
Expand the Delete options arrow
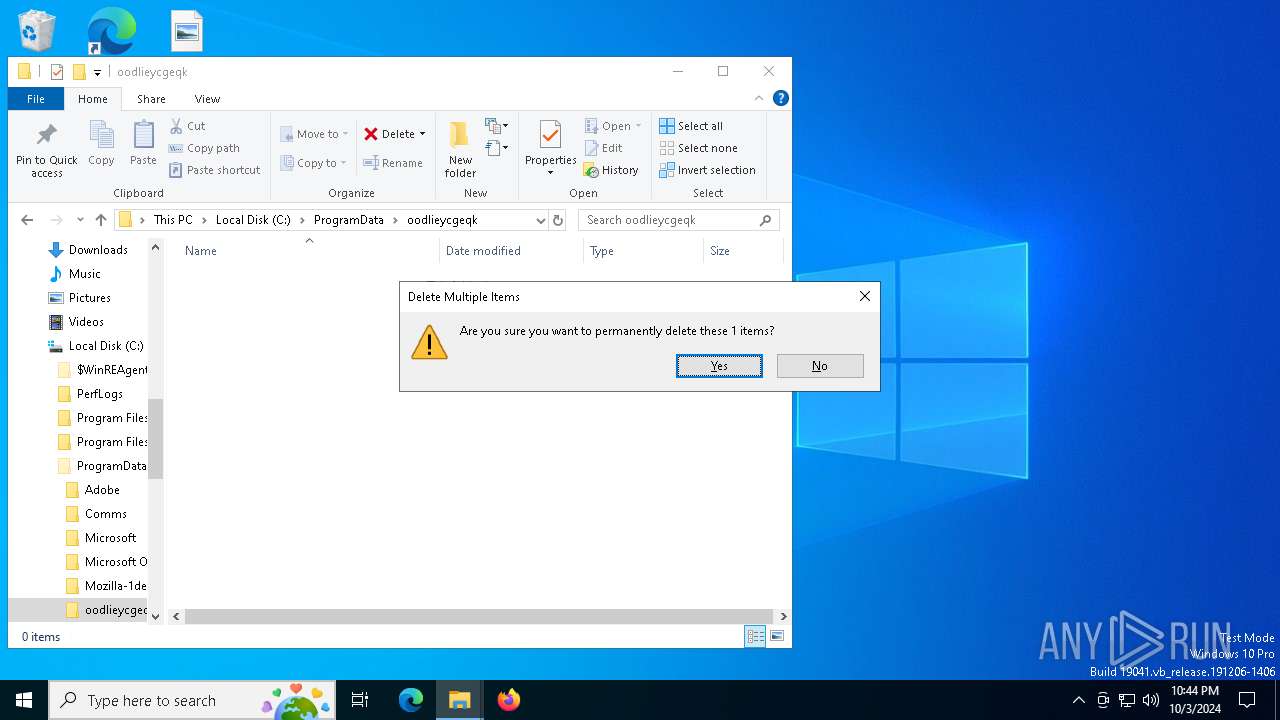point(422,134)
